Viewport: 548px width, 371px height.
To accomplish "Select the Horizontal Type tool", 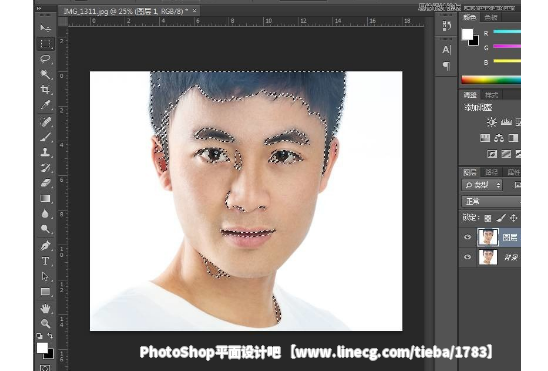I will click(45, 261).
